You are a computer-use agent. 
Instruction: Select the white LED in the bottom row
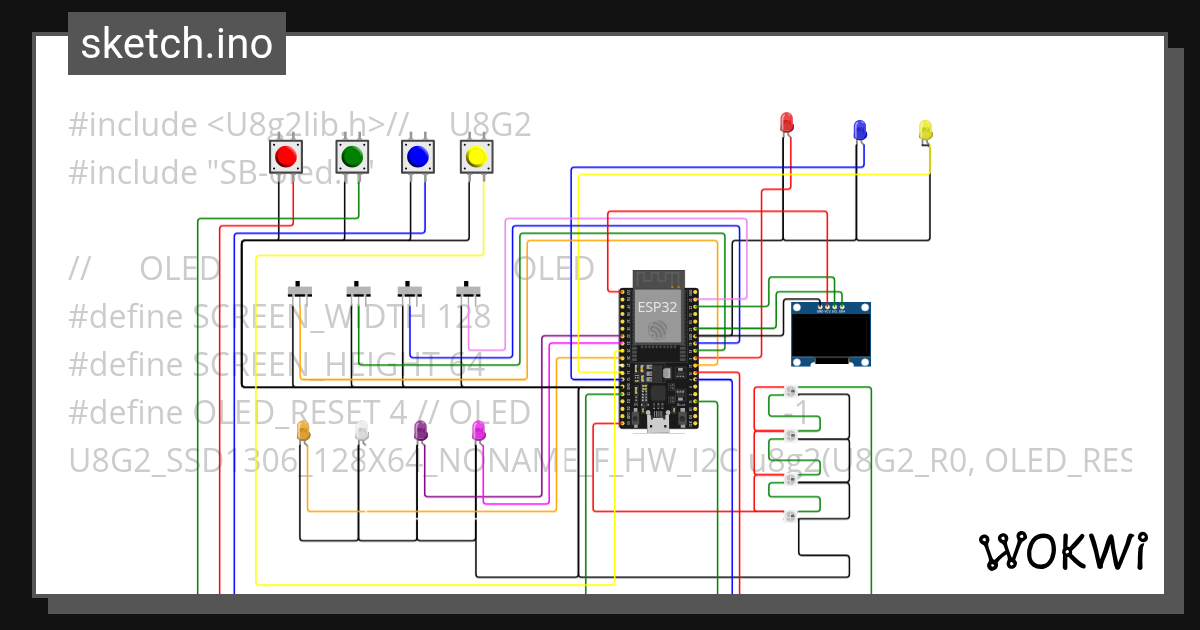coord(360,432)
